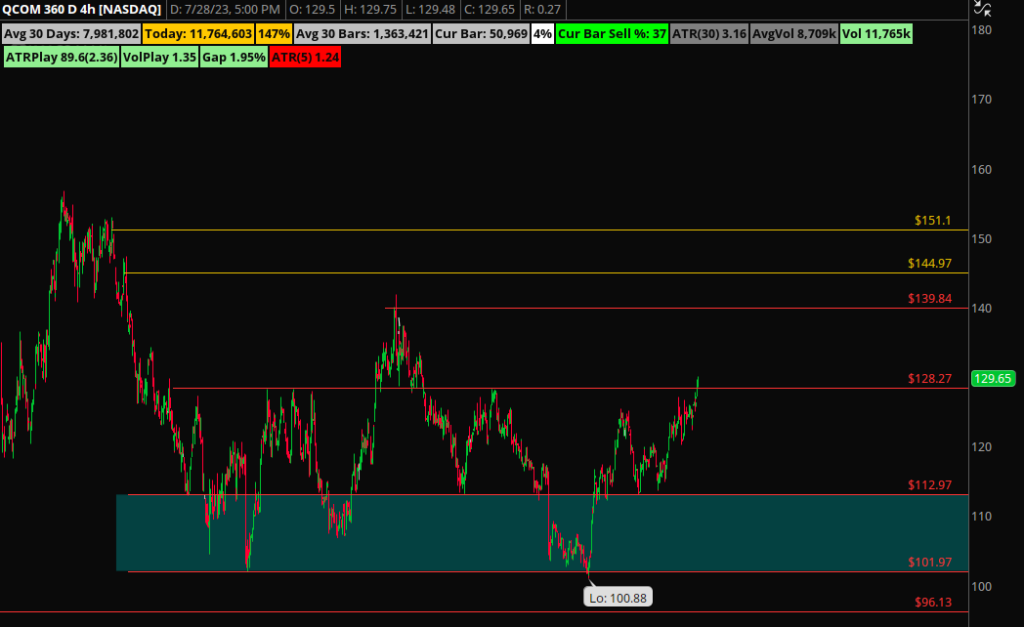Select the Gap 1.95% label
Image resolution: width=1024 pixels, height=627 pixels.
[232, 57]
